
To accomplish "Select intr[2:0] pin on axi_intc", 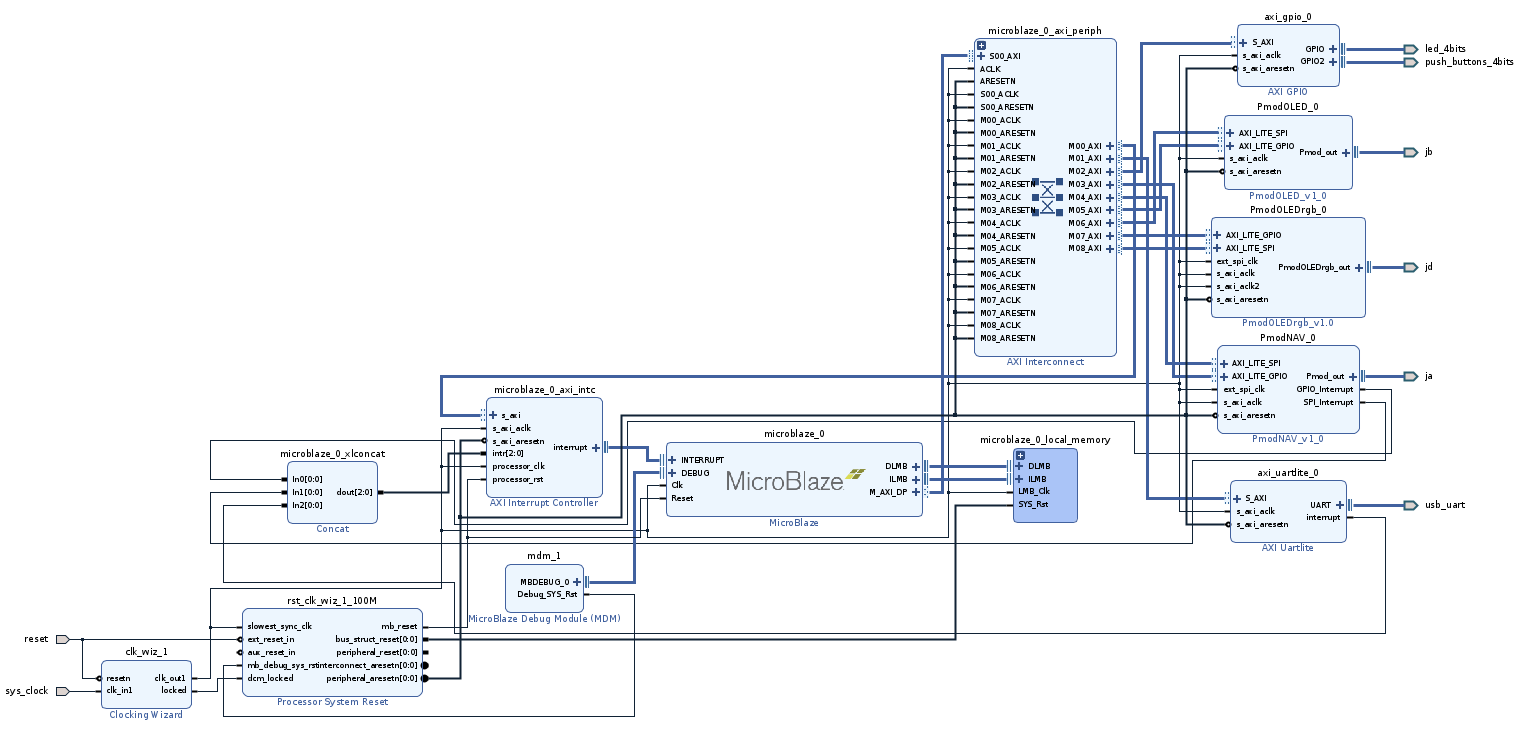I will pyautogui.click(x=507, y=453).
